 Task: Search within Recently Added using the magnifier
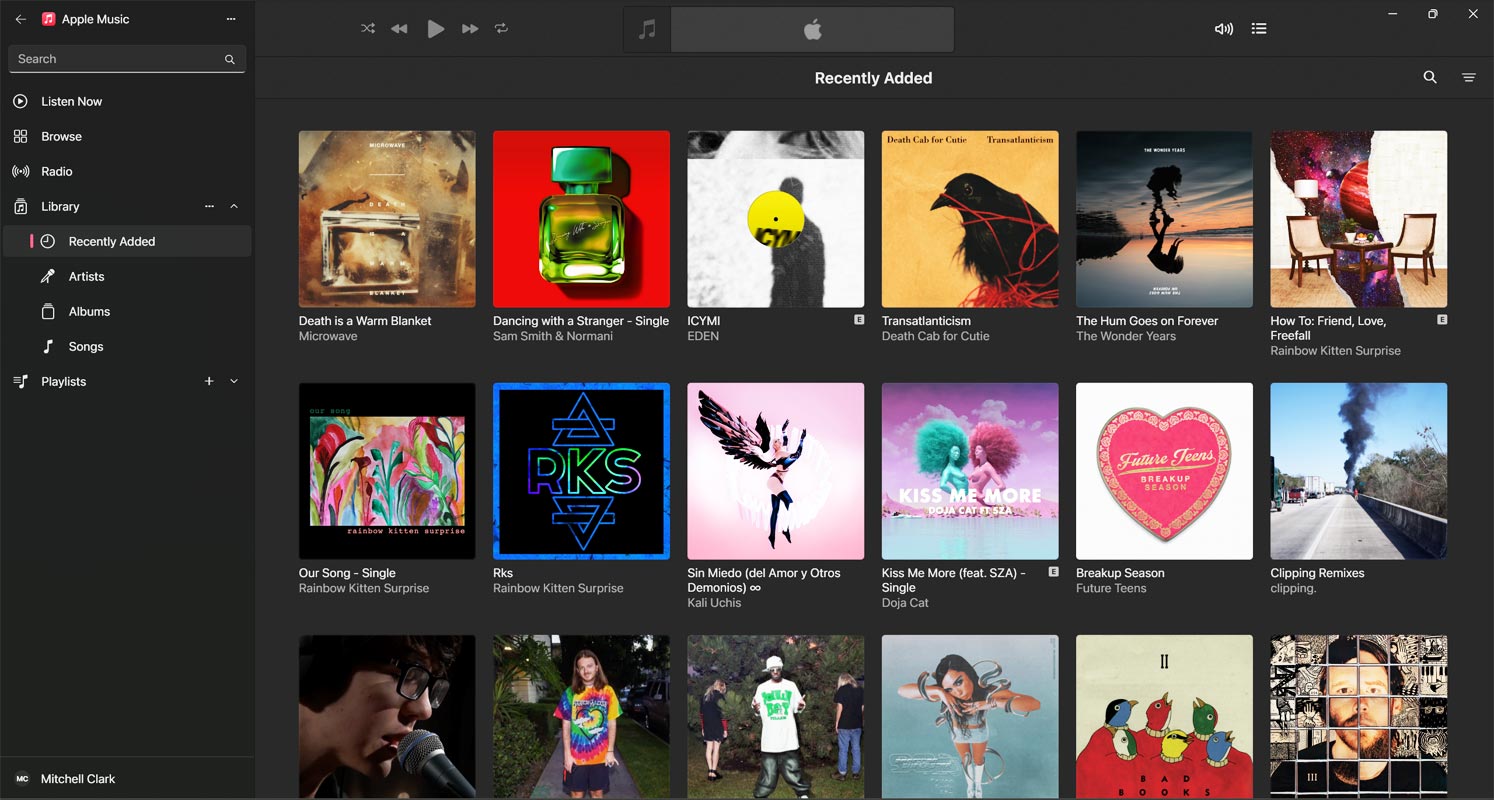tap(1430, 77)
